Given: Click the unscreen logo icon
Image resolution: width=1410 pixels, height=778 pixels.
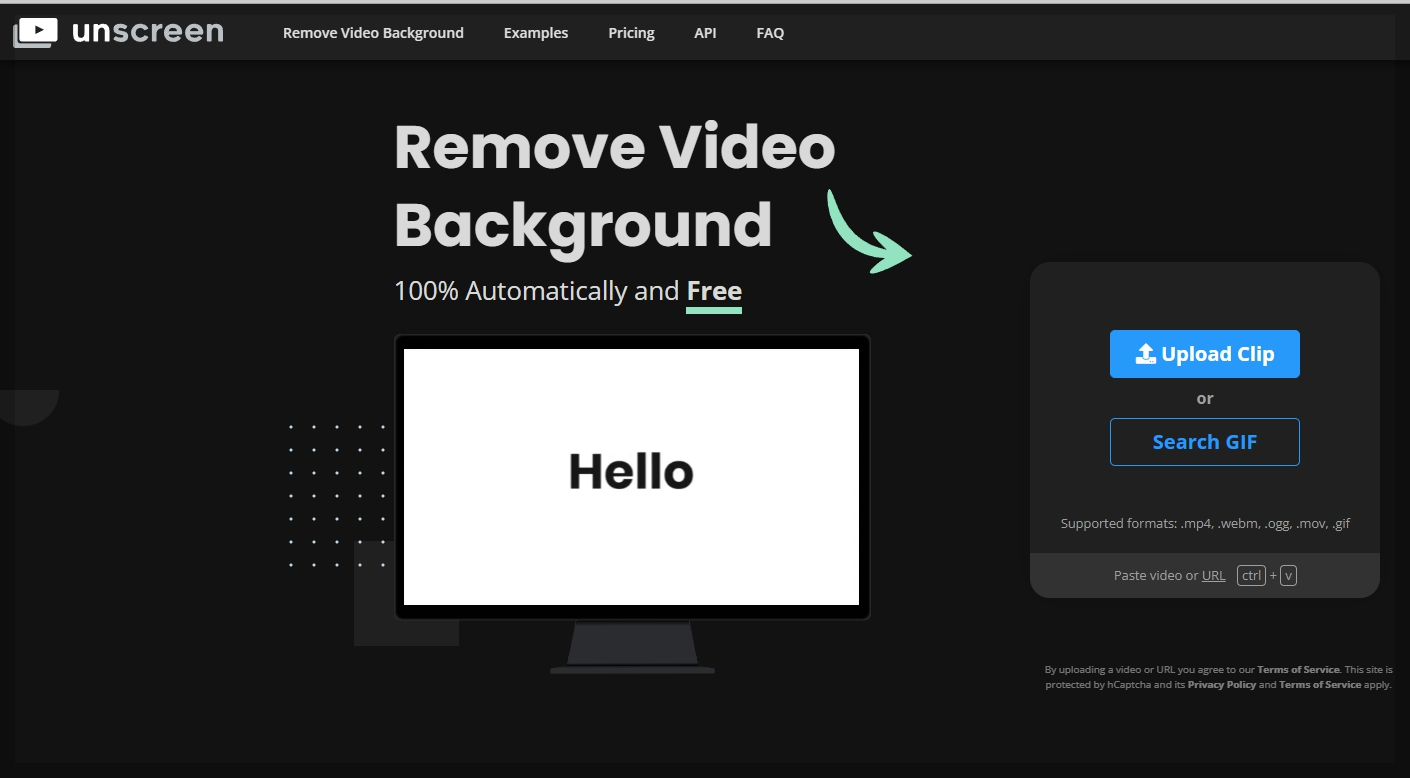Looking at the screenshot, I should 35,33.
